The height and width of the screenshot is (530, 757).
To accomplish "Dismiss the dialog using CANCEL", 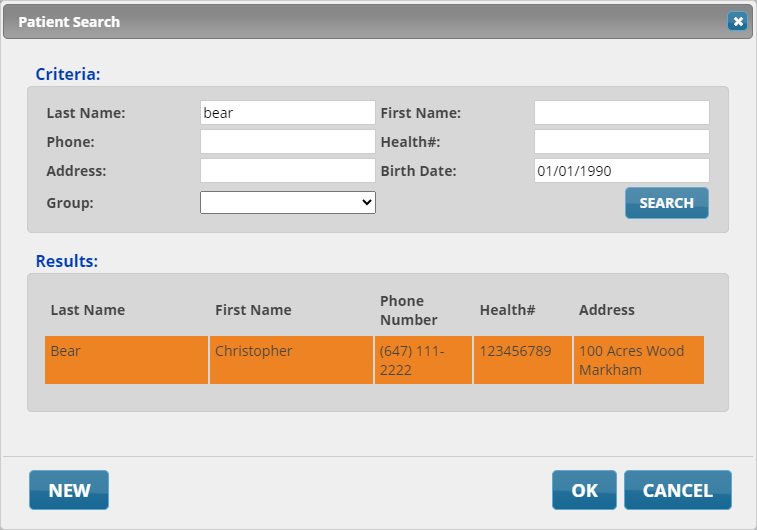I will (677, 490).
